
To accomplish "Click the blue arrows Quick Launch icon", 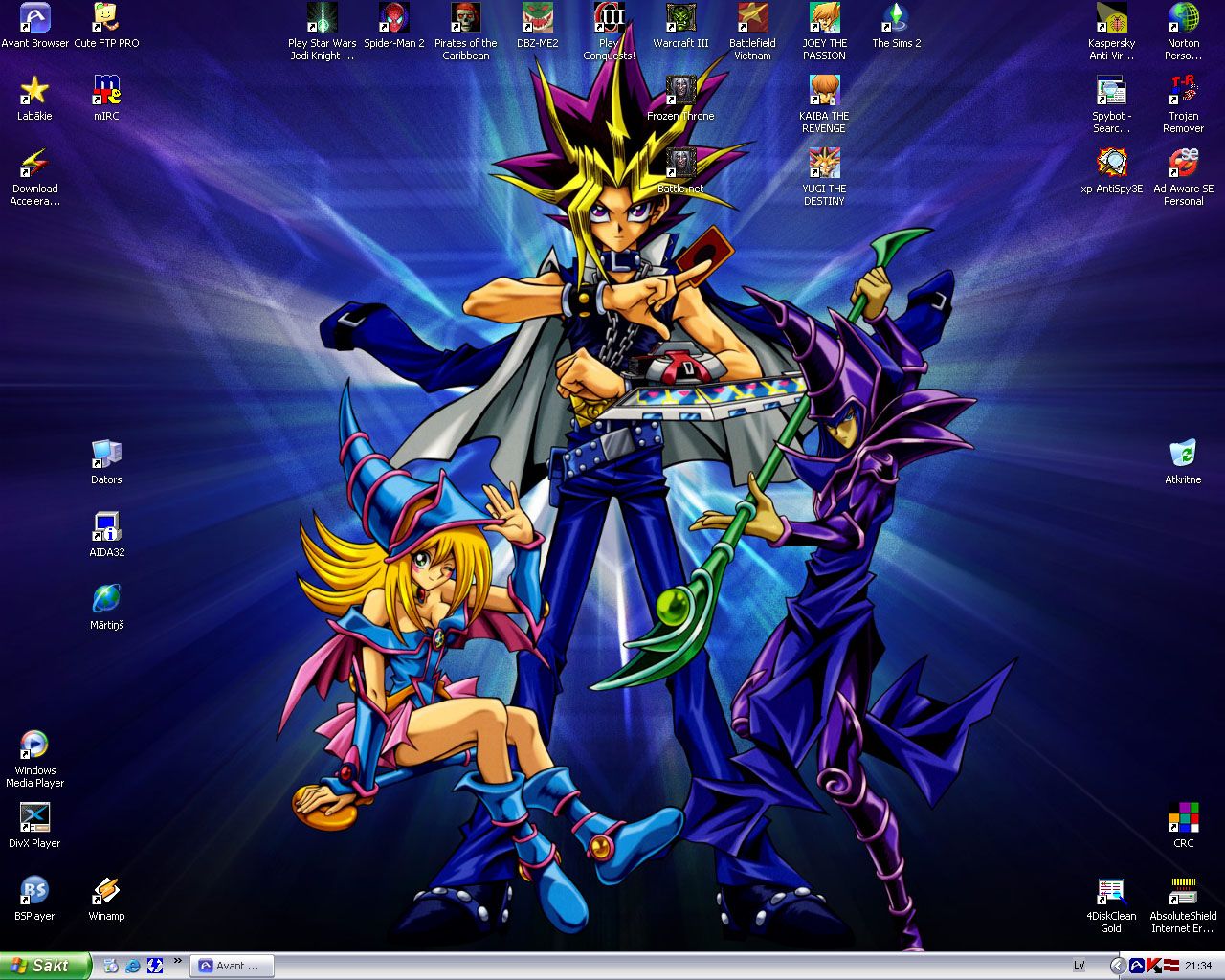I will click(x=155, y=966).
